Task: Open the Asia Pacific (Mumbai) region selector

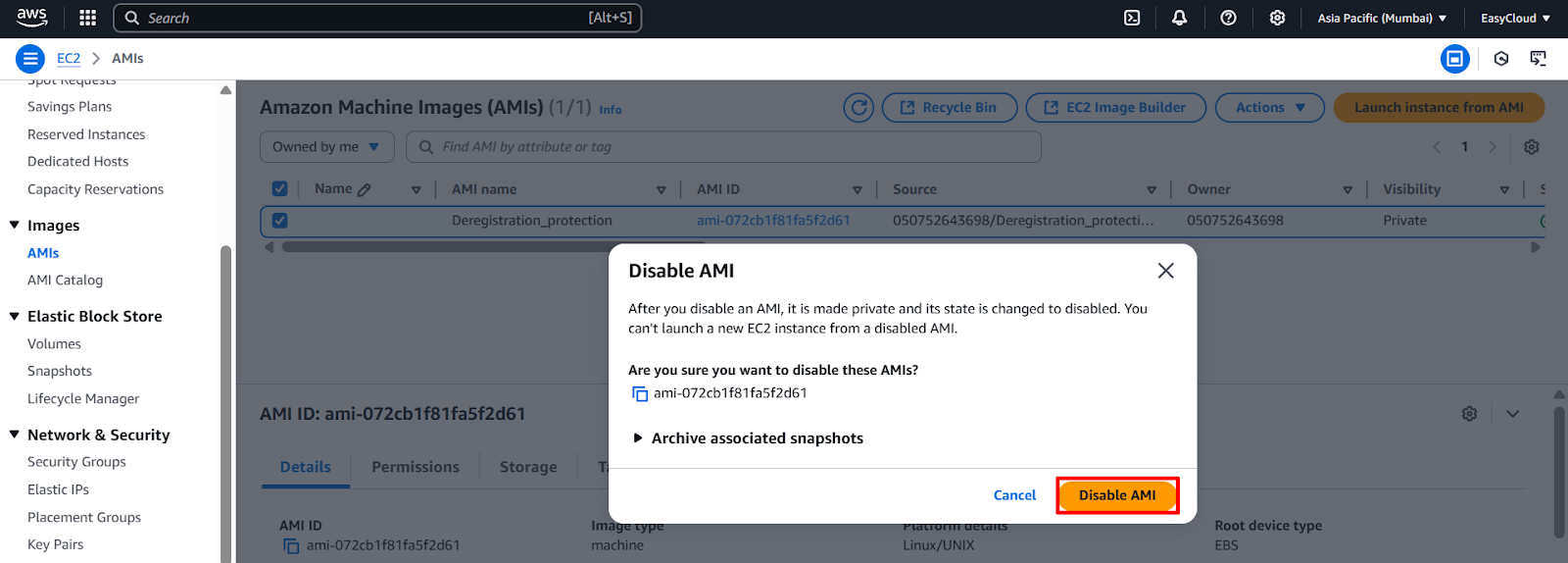Action: 1382,18
